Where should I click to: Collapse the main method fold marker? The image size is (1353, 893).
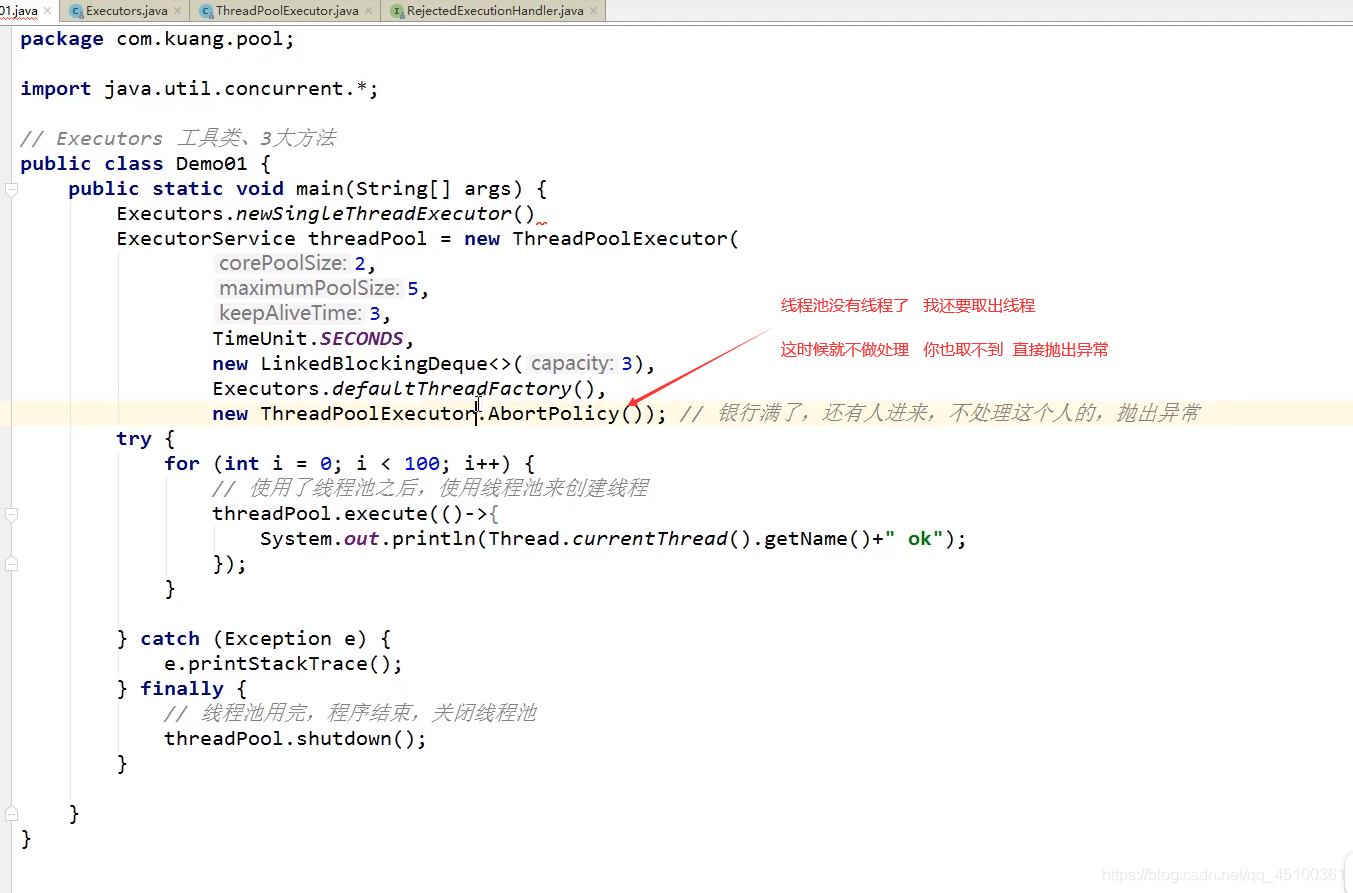coord(11,189)
